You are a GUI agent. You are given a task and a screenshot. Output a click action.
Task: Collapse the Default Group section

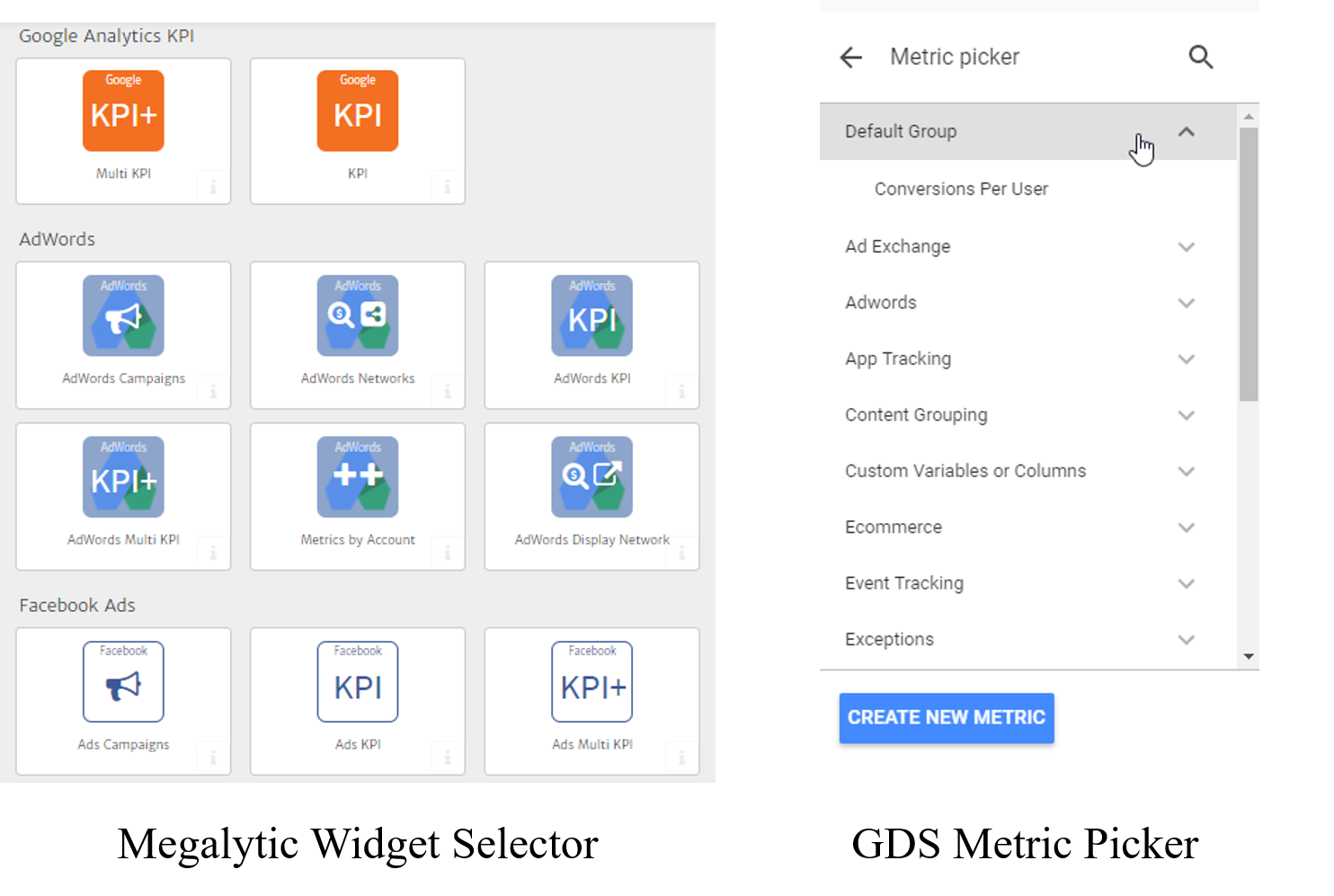(1186, 132)
